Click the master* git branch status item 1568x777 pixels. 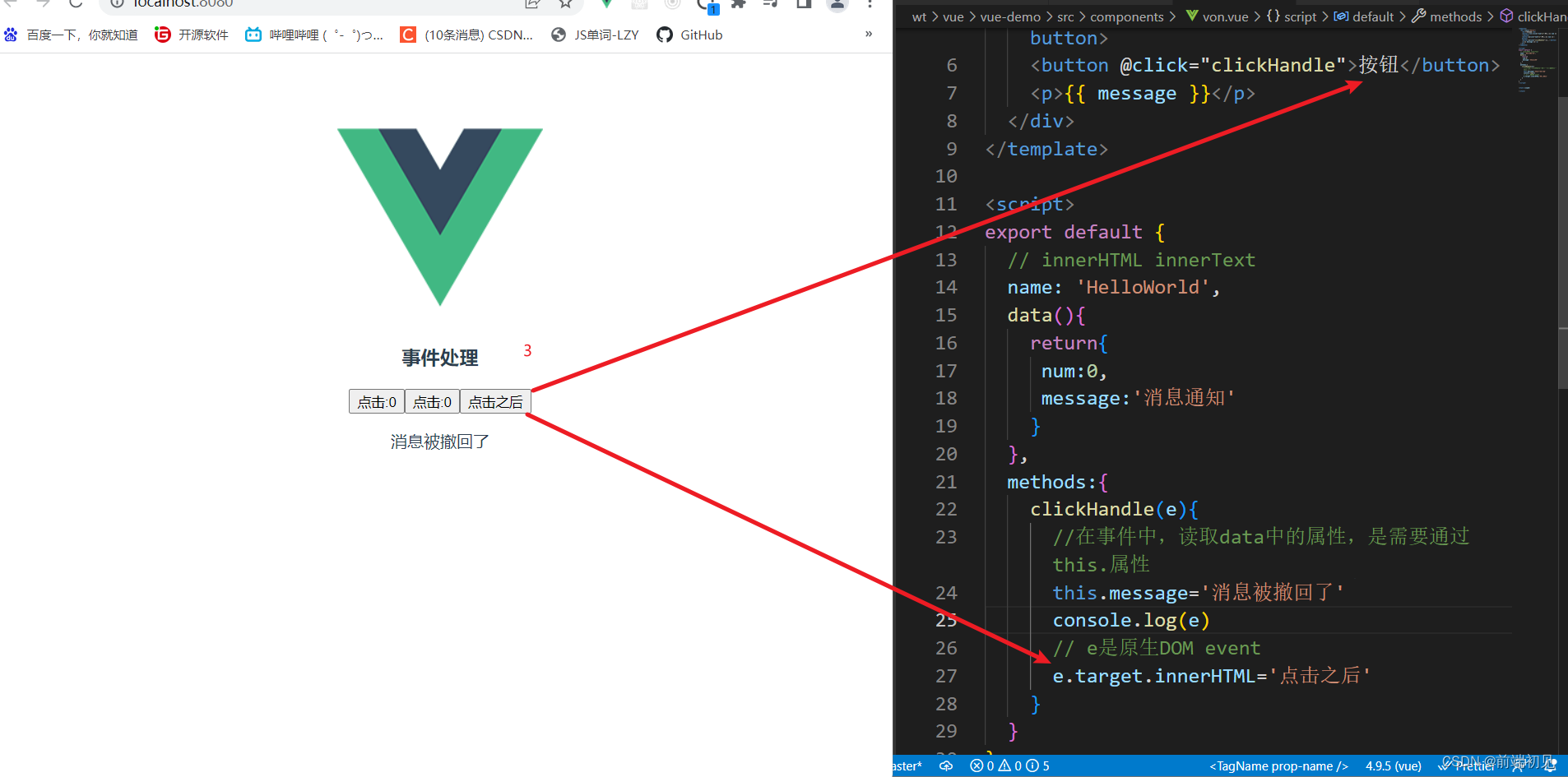coord(907,765)
